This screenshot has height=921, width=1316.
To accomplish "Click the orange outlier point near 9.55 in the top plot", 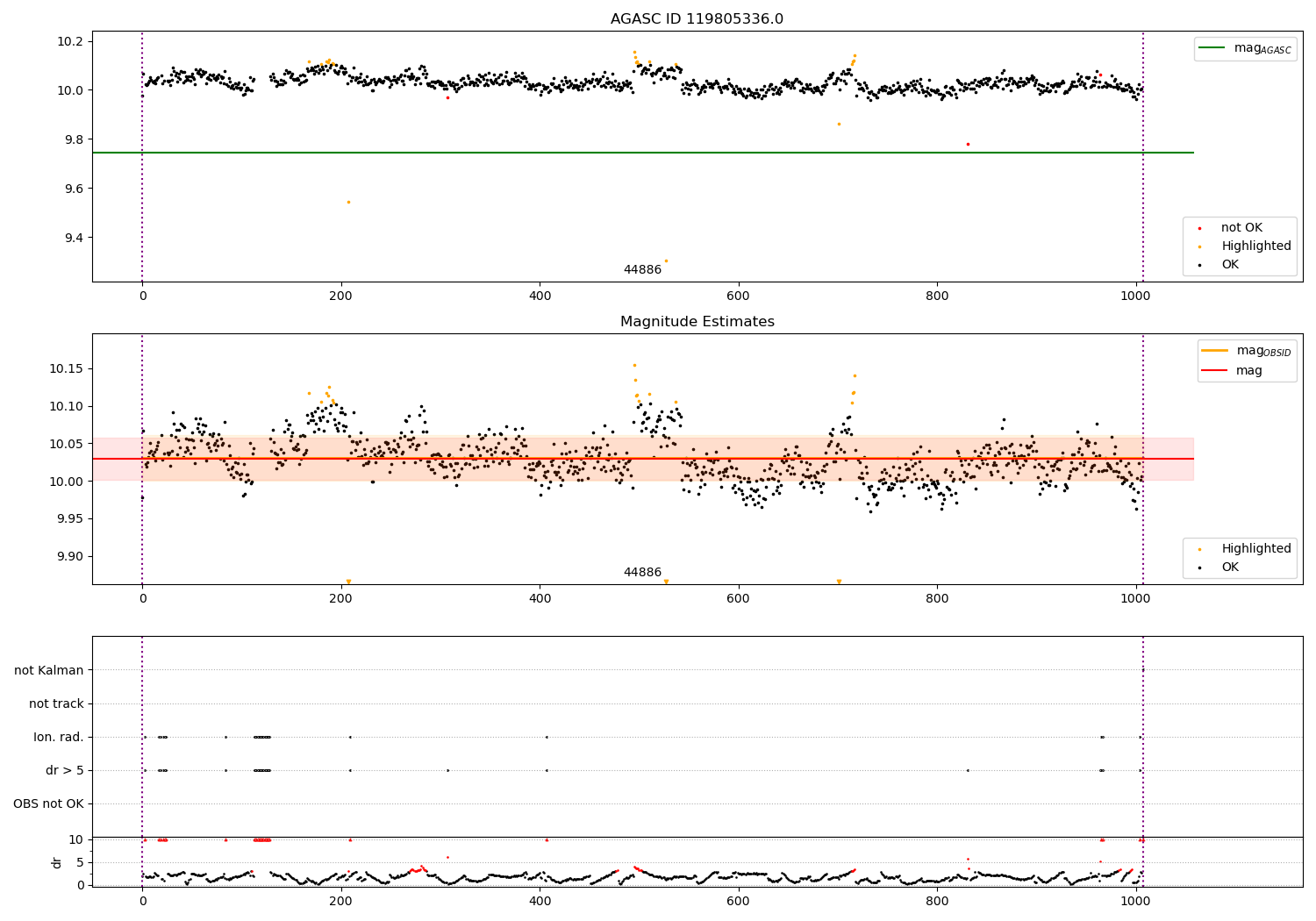I will tap(348, 203).
